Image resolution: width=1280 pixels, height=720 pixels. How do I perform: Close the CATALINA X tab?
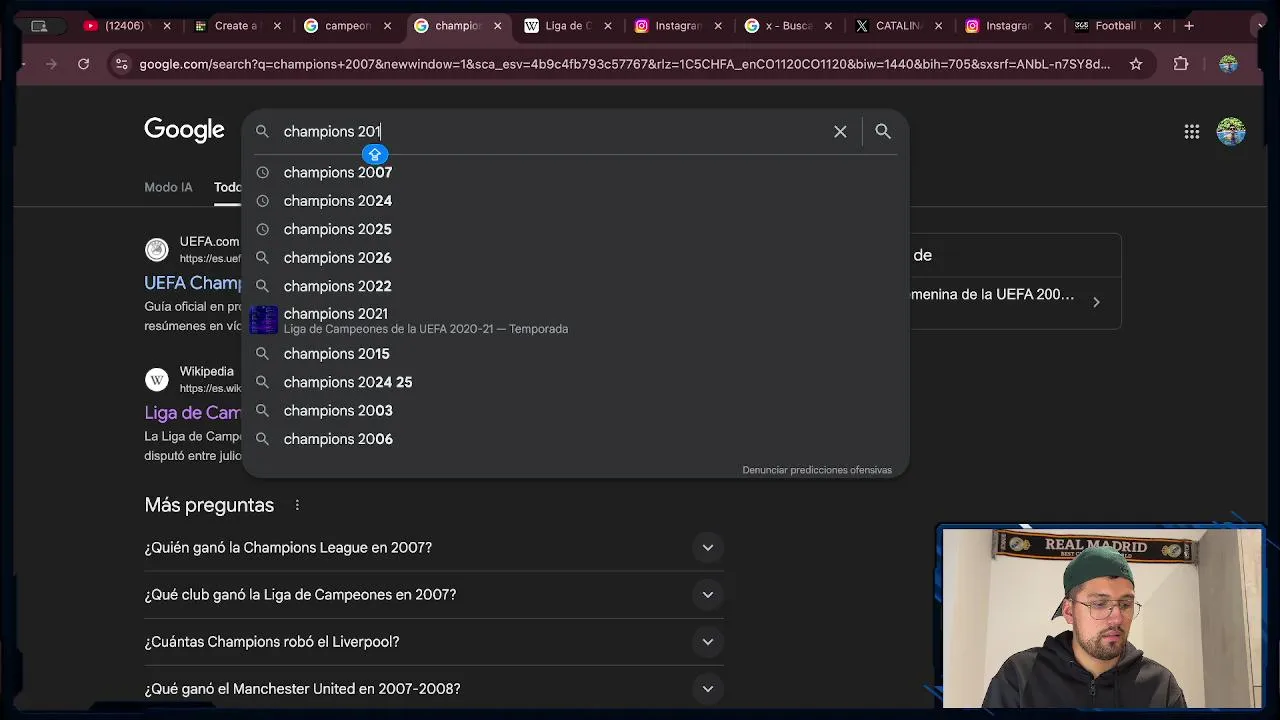938,26
